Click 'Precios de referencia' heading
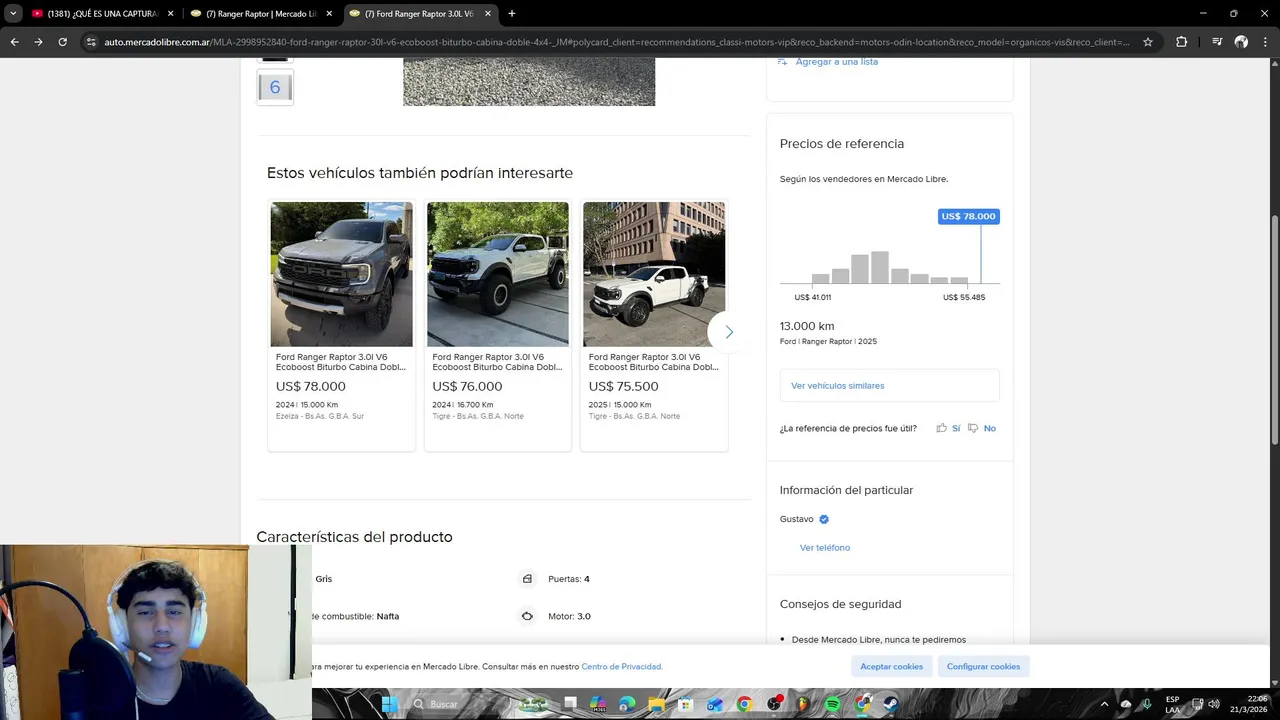 coord(842,144)
